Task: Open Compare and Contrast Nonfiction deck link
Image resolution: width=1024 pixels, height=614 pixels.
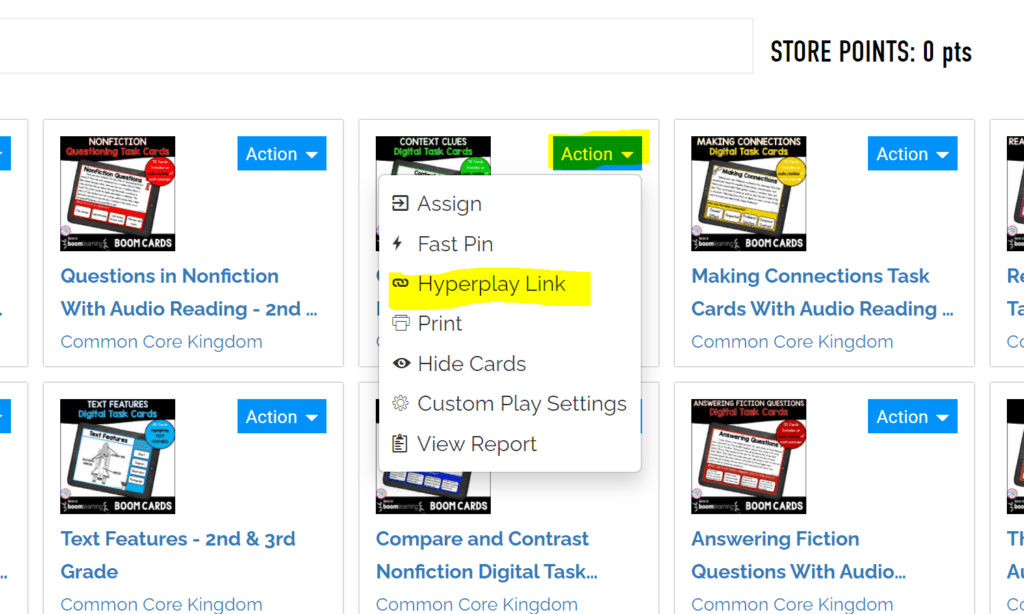Action: 487,555
